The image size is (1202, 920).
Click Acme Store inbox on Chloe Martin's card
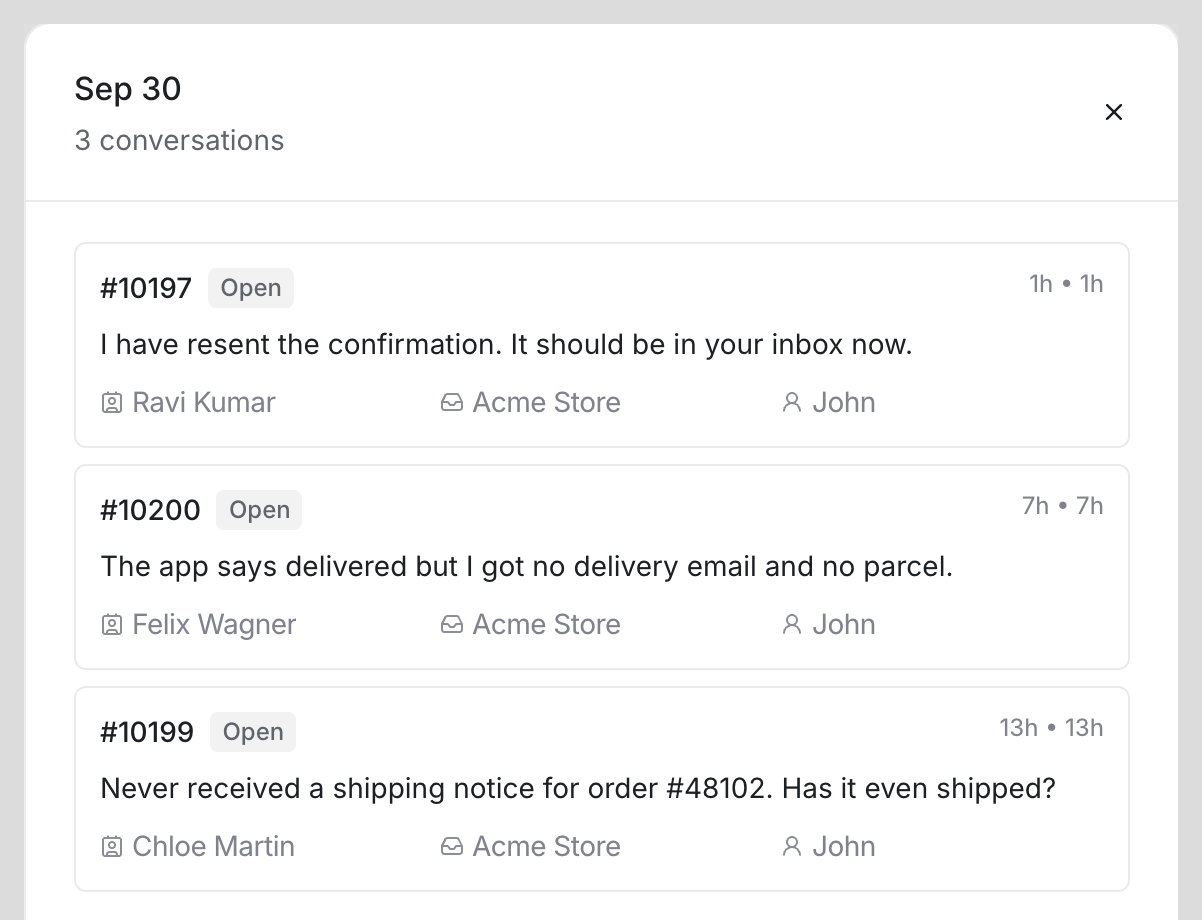point(547,847)
